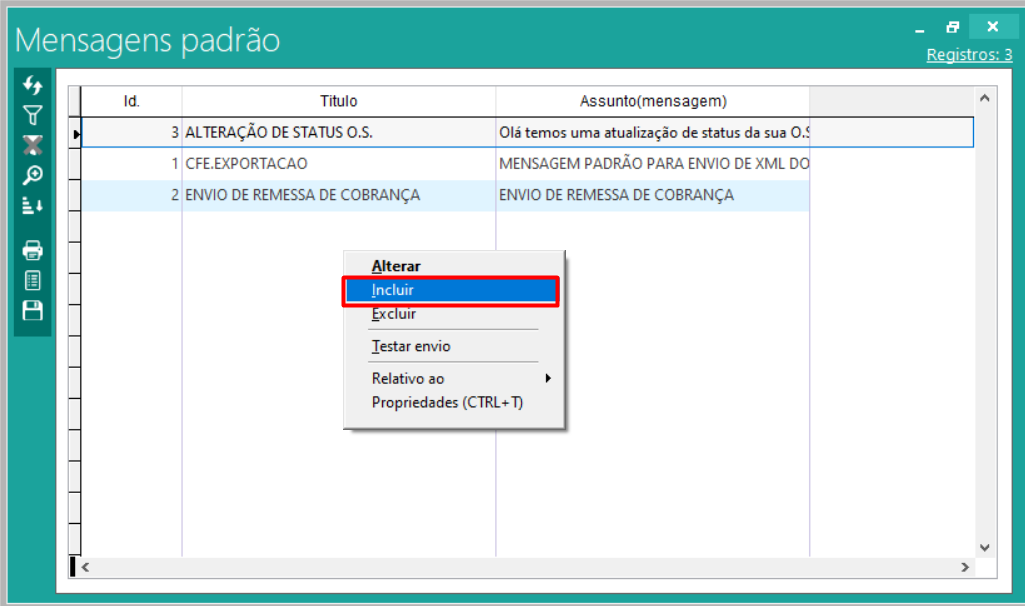Viewport: 1025px width, 606px height.
Task: Click the vertical scrollbar down arrow
Action: coord(984,548)
